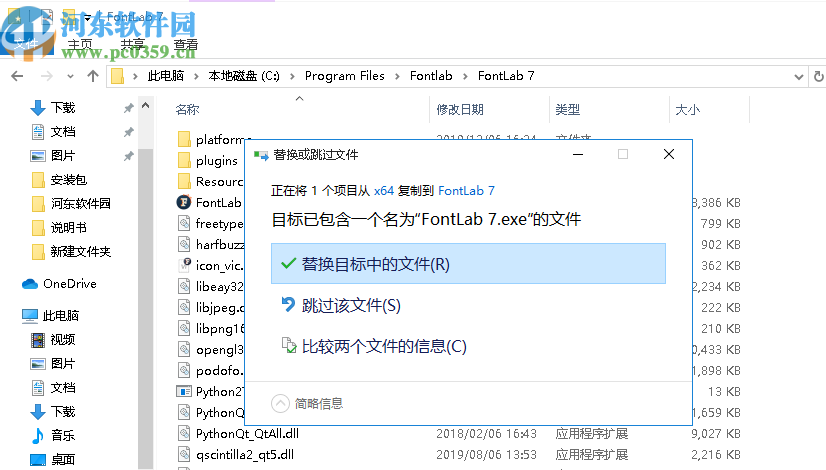Image resolution: width=826 pixels, height=470 pixels.
Task: Select FontLab application icon in list
Action: 184,202
